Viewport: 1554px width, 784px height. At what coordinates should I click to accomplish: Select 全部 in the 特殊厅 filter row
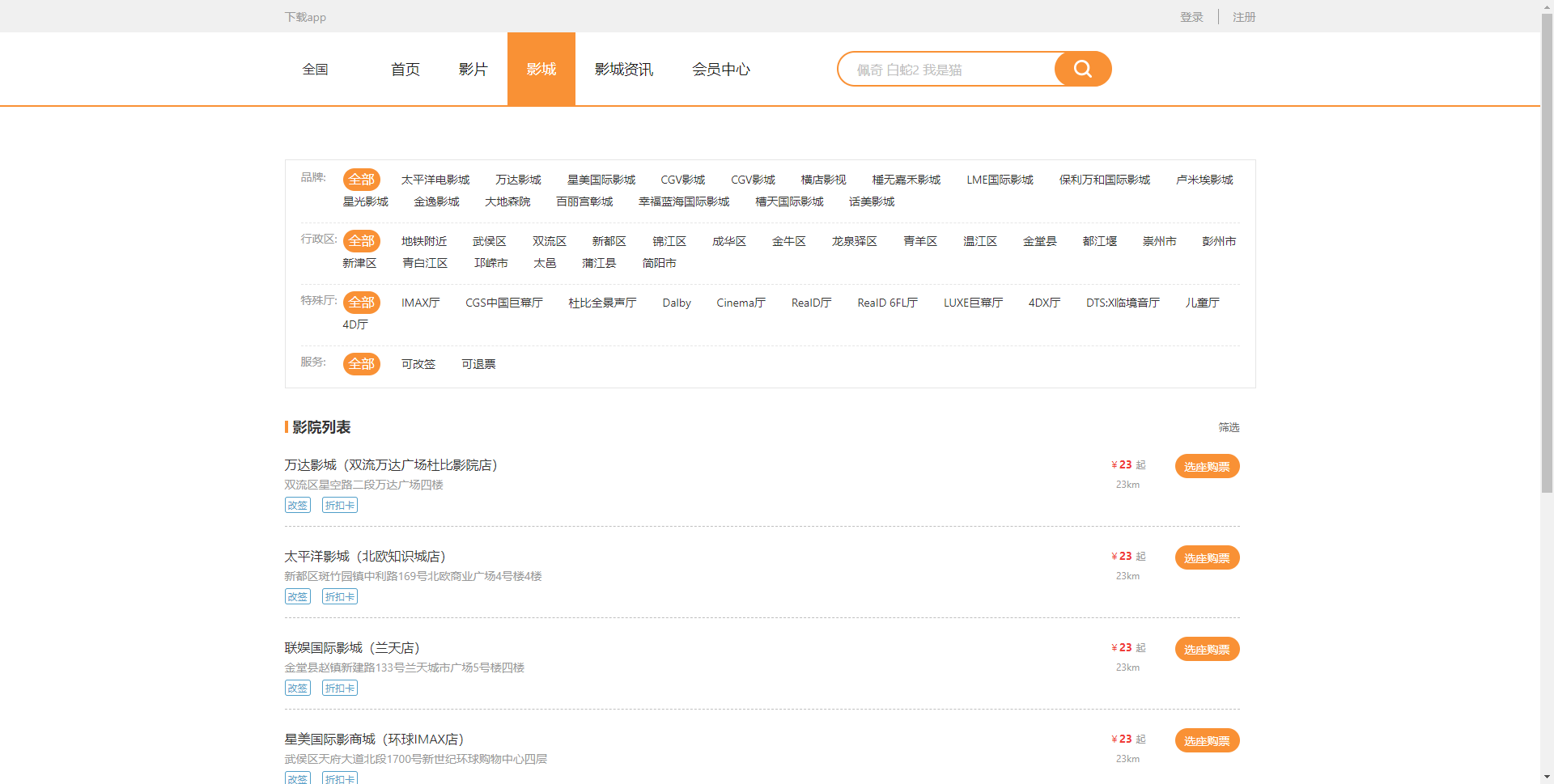pos(362,303)
